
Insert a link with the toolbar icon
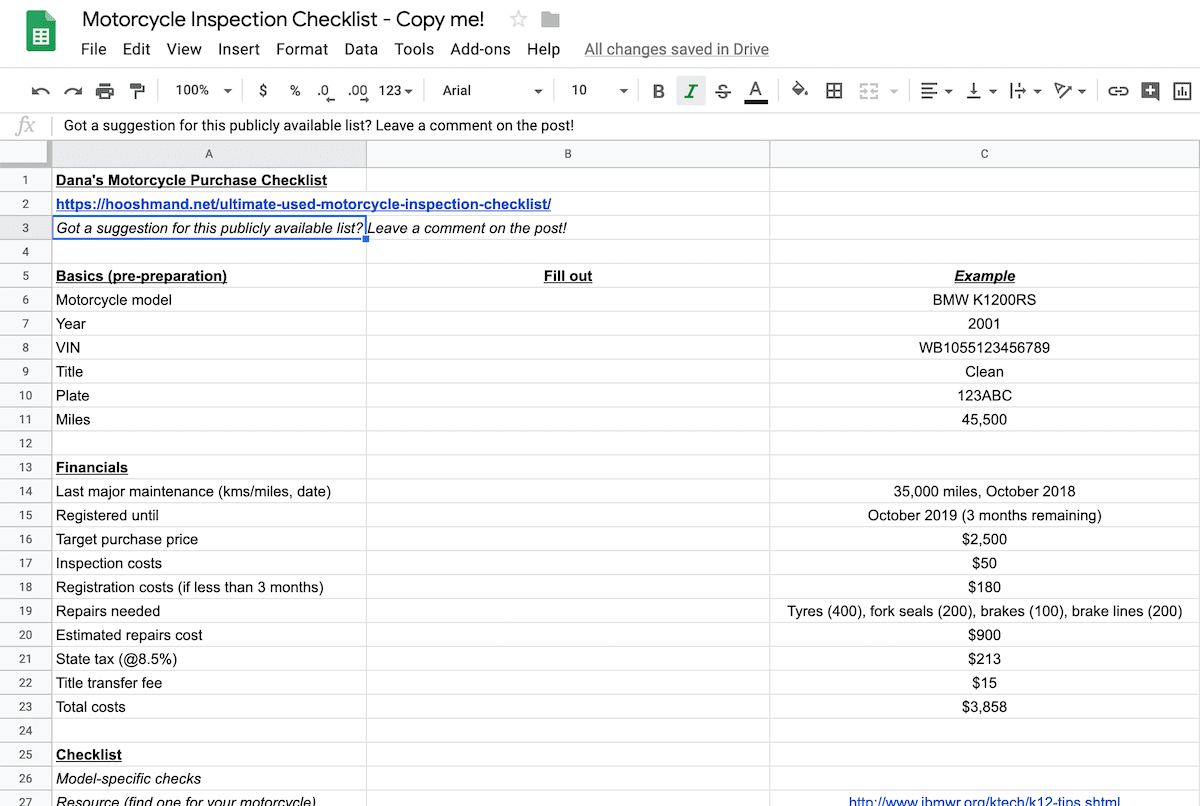tap(1118, 91)
